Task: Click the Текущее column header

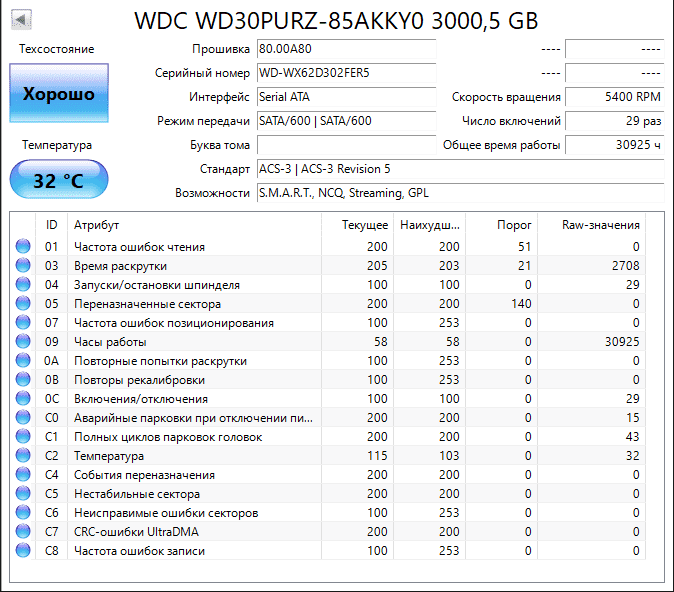Action: pos(357,225)
